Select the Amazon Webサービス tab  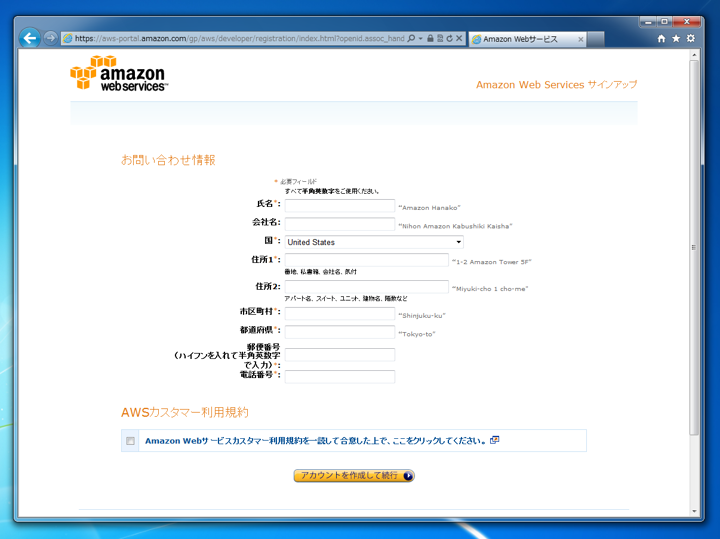click(x=527, y=39)
